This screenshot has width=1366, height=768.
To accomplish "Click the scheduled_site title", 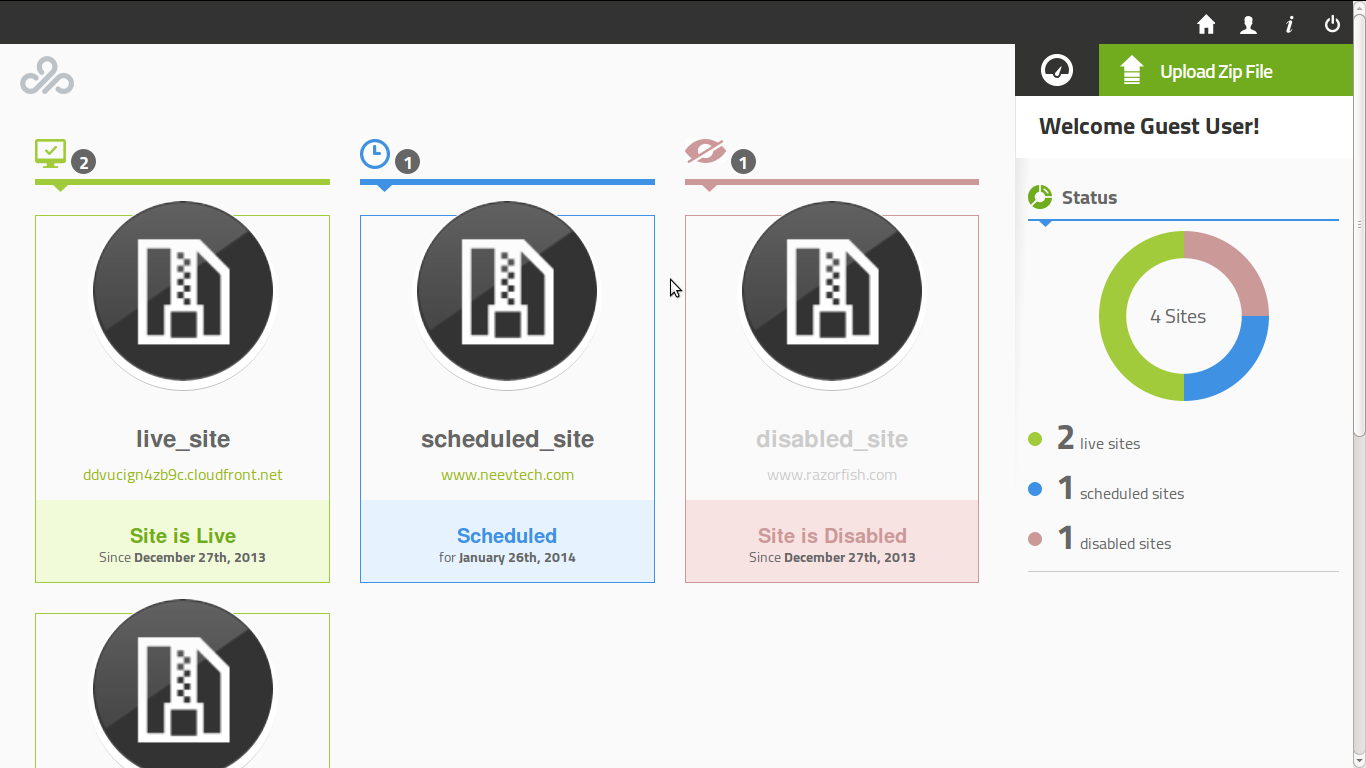I will pos(507,439).
